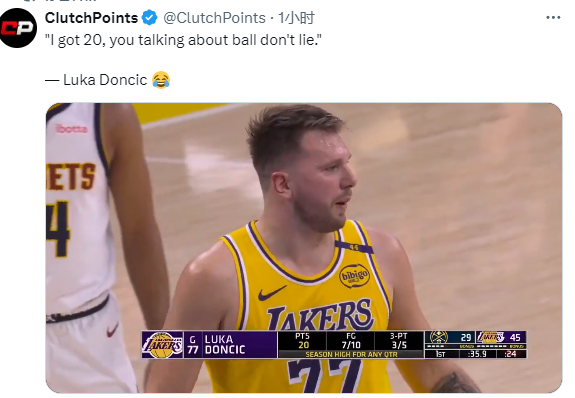
Task: Click the laughing-crying emoji in the tweet
Action: pyautogui.click(x=161, y=80)
